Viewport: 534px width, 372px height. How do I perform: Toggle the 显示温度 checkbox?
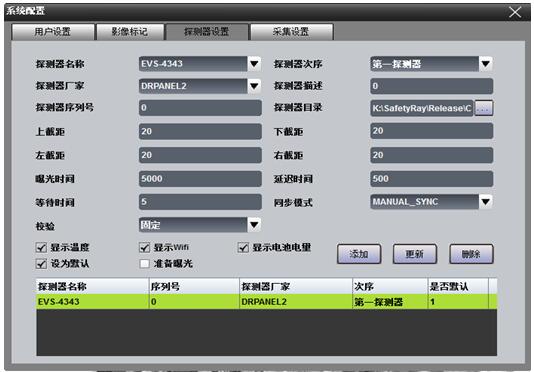tap(41, 247)
